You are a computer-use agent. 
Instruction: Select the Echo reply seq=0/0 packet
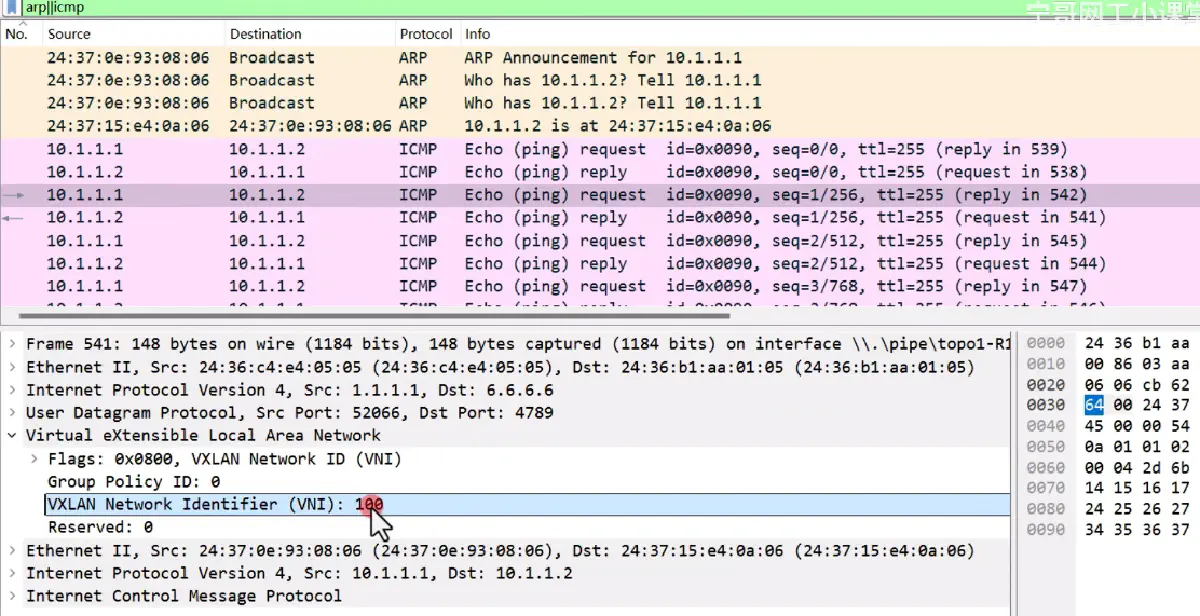point(600,172)
